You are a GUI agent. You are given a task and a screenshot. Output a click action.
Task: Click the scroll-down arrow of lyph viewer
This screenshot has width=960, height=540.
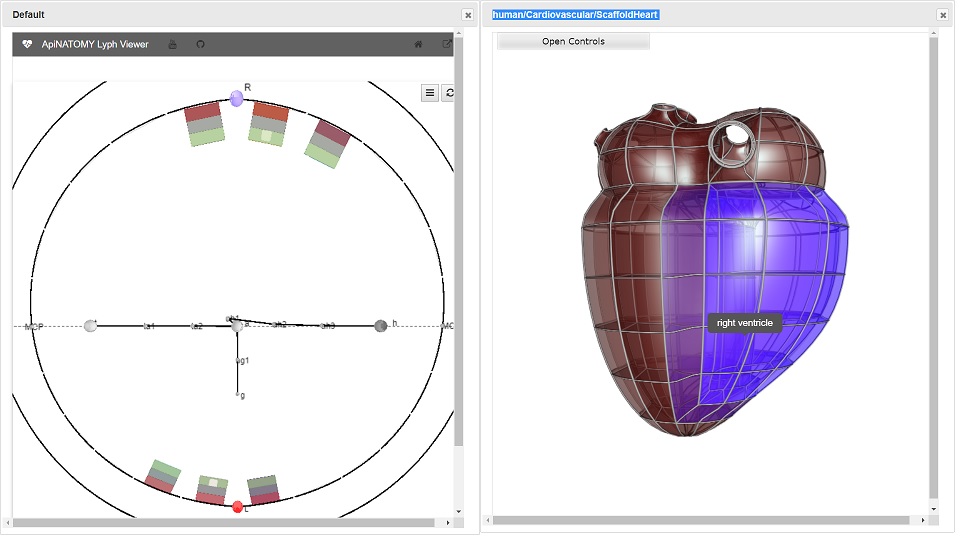pos(459,511)
